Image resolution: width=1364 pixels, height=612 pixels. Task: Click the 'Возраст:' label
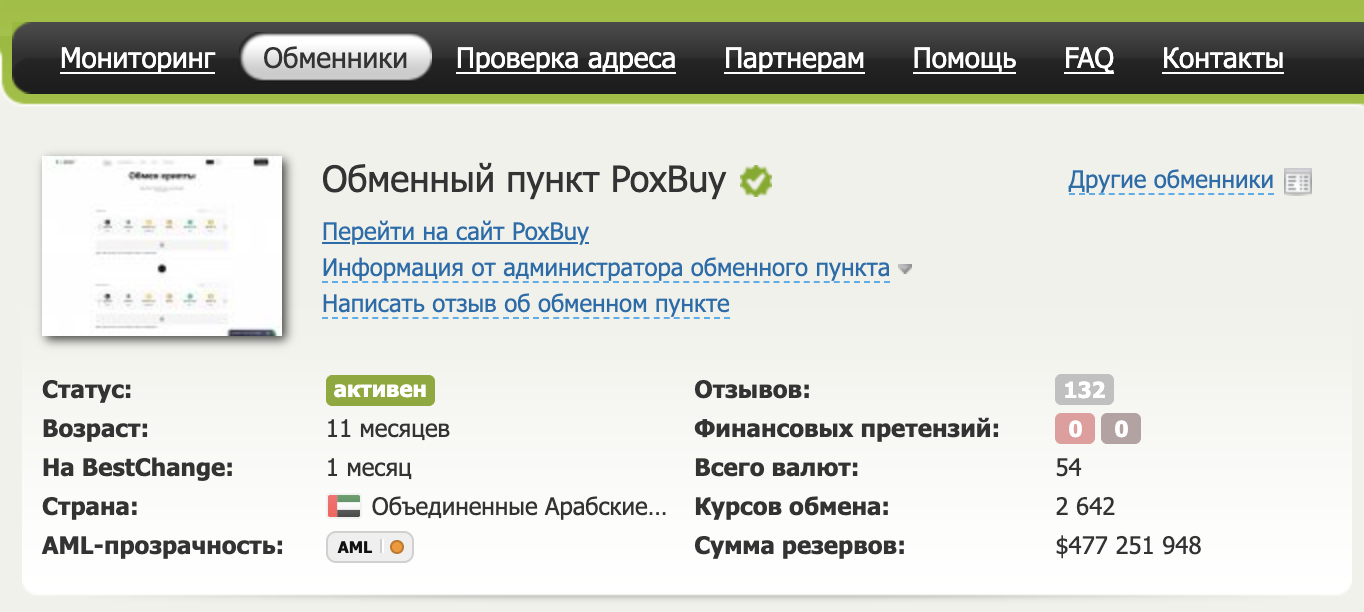95,430
